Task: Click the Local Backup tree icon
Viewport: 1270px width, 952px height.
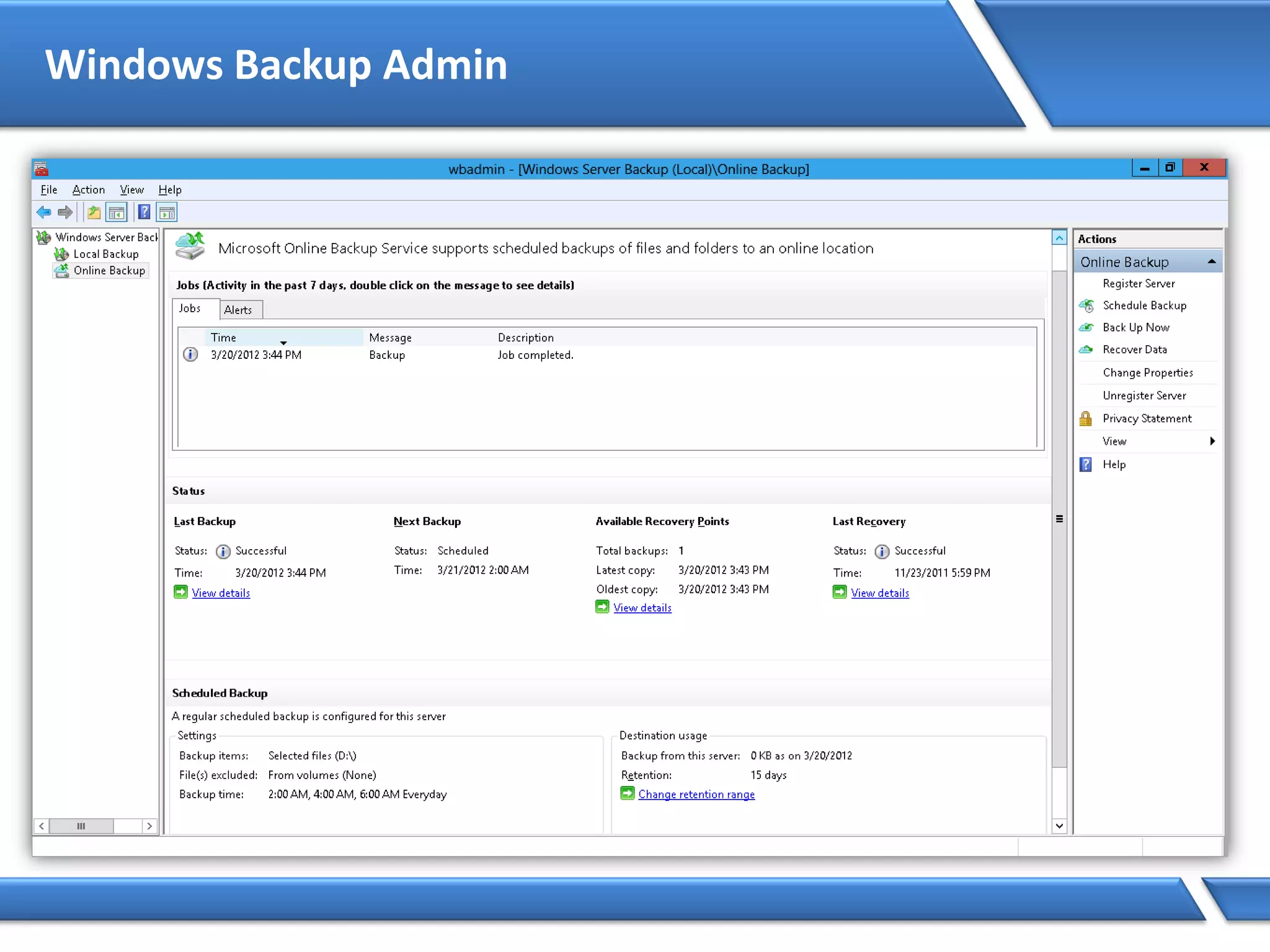Action: tap(61, 254)
